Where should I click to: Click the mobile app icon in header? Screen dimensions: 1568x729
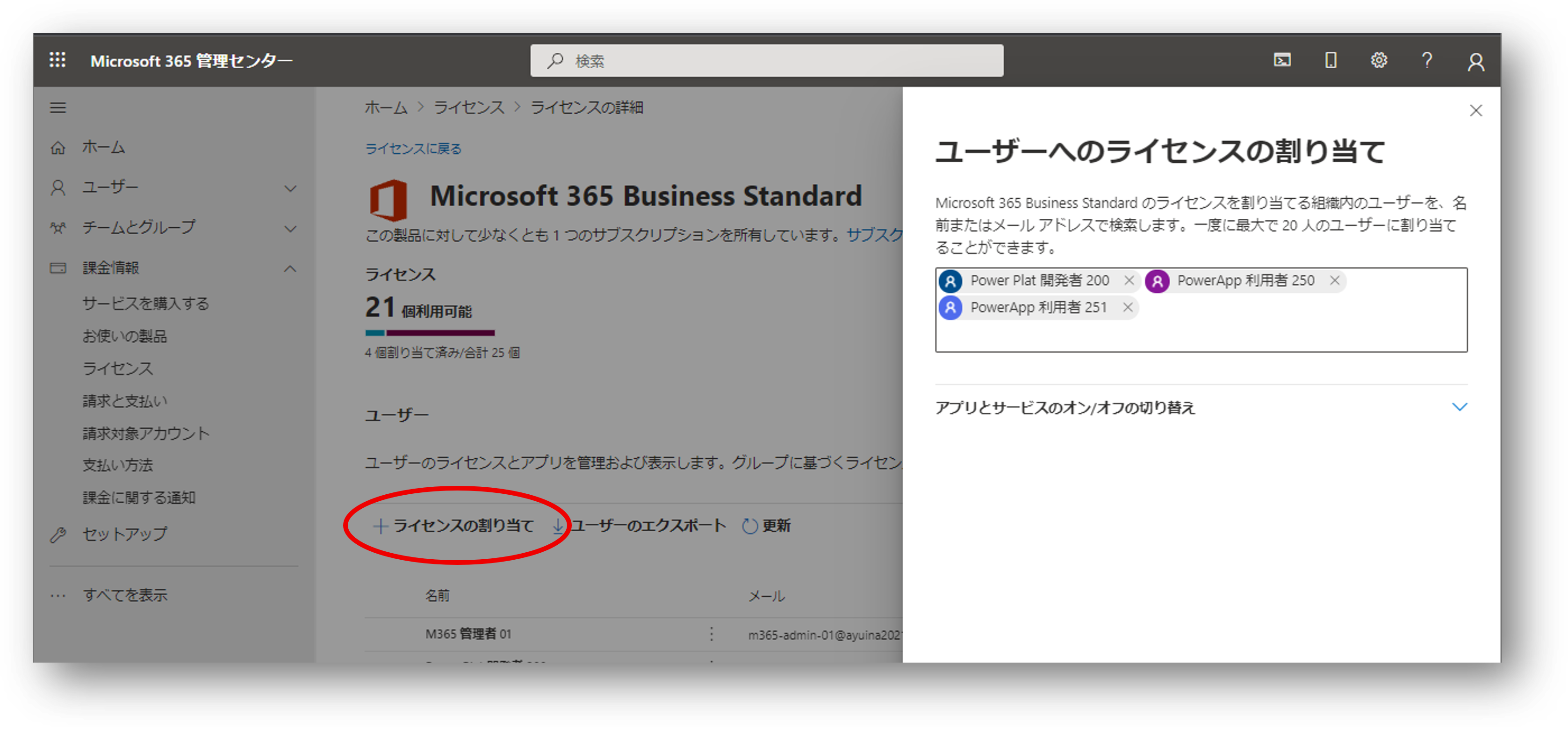(x=1331, y=60)
